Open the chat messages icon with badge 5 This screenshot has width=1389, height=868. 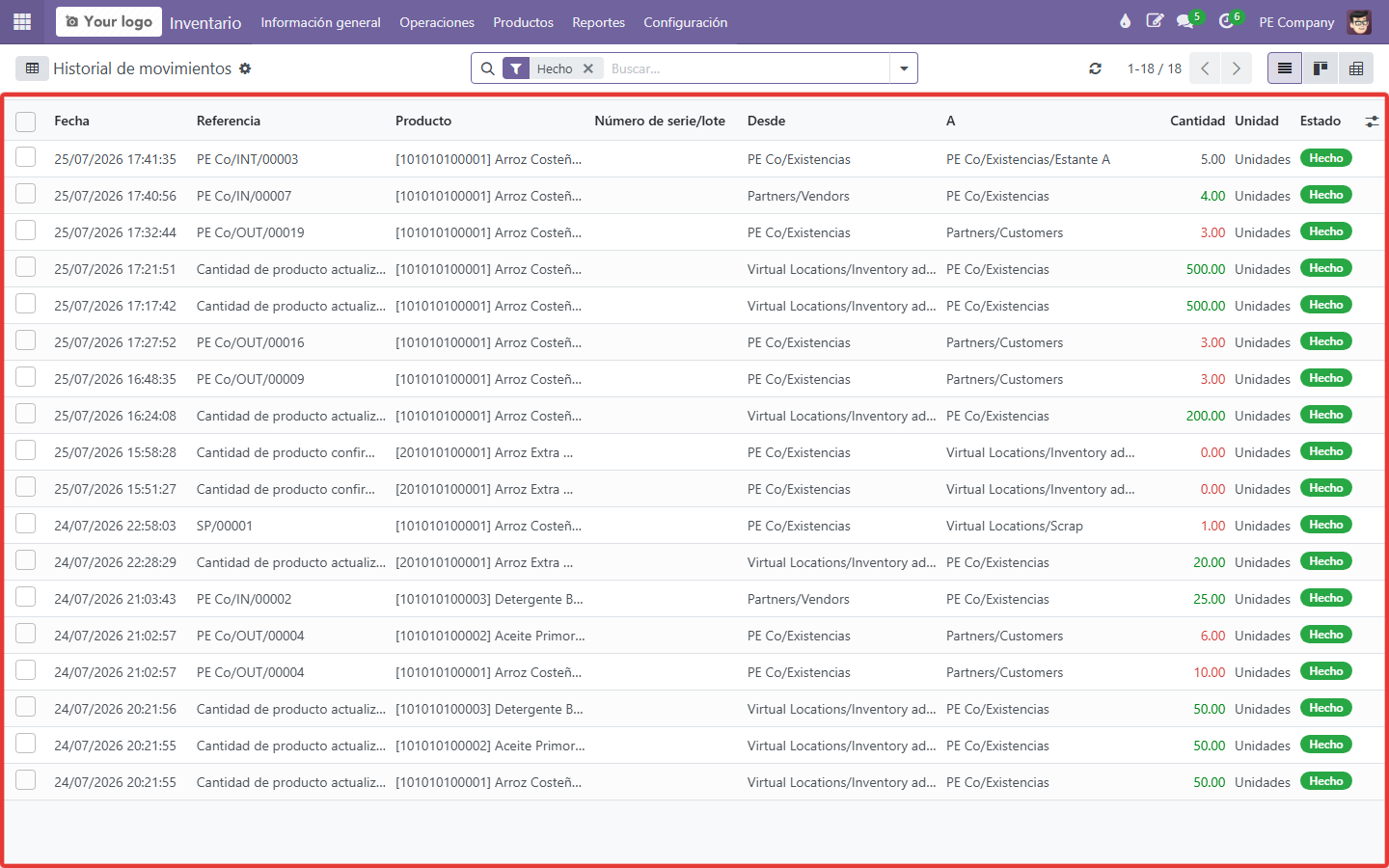(1187, 21)
